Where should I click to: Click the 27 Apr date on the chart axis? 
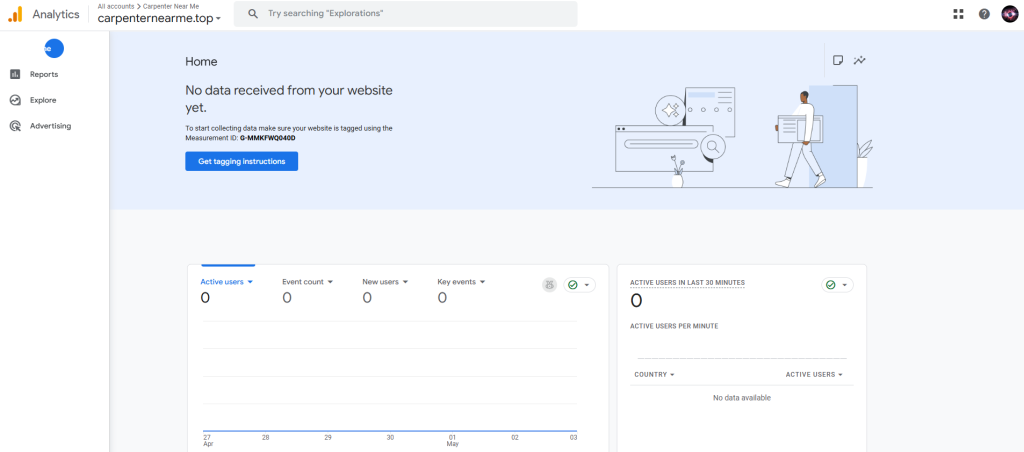click(206, 440)
